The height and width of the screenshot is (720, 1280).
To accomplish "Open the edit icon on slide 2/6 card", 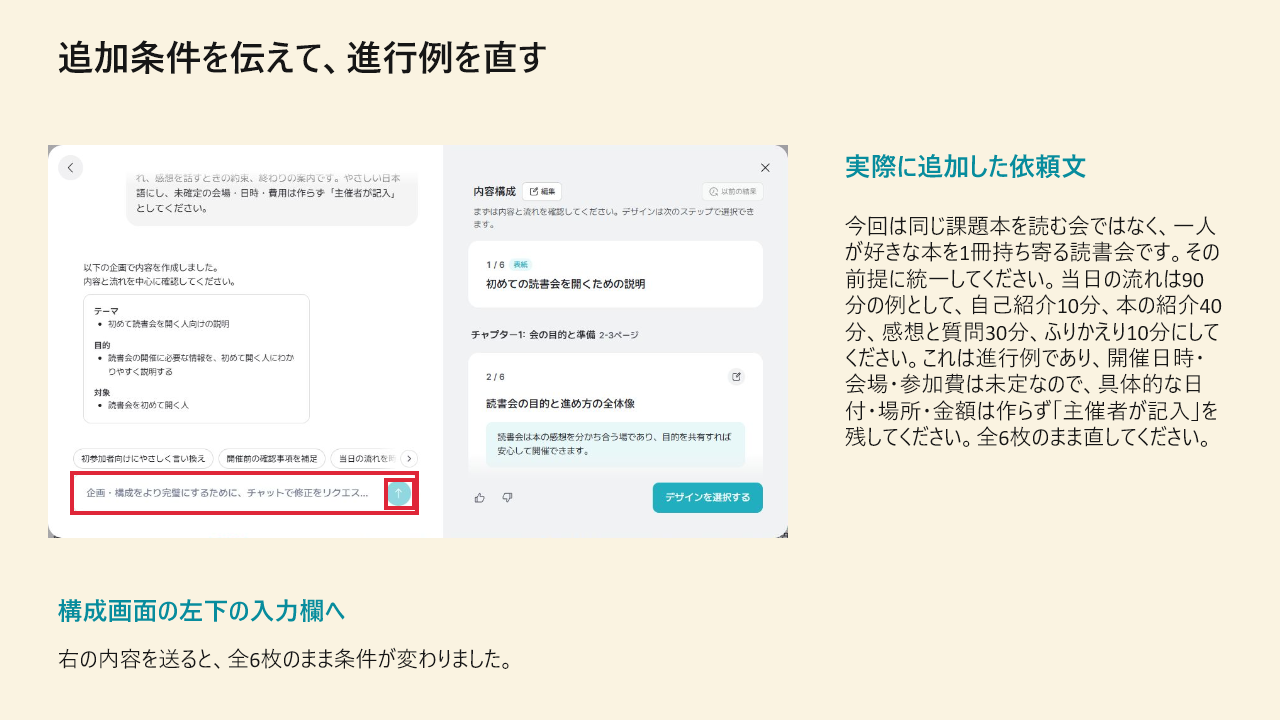I will click(737, 377).
